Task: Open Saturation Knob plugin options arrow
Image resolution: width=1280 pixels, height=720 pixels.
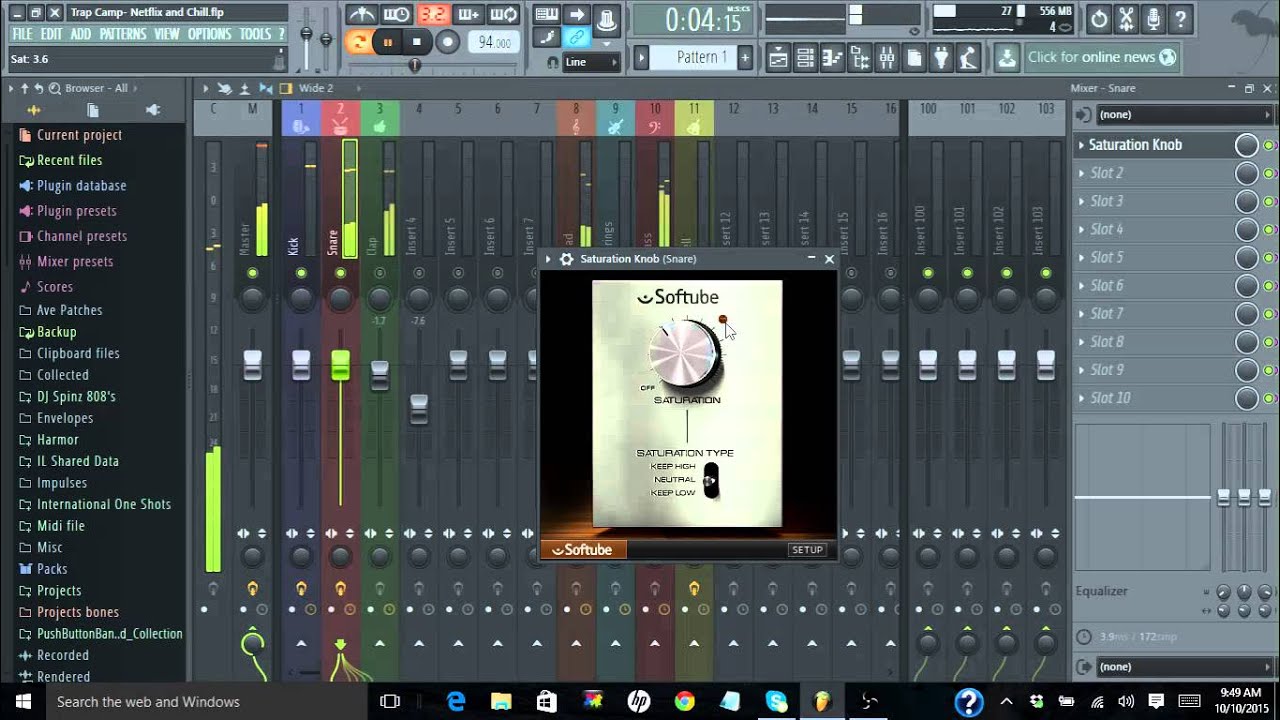Action: click(x=548, y=259)
